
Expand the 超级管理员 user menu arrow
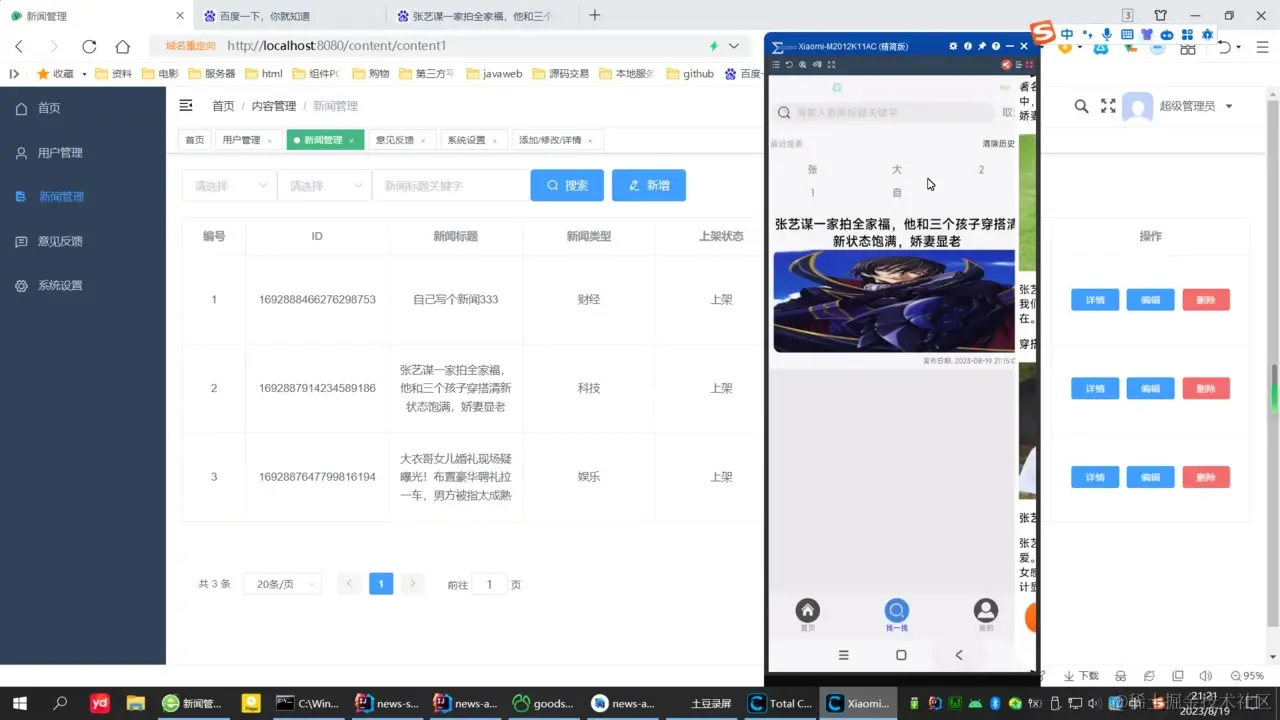[x=1229, y=107]
